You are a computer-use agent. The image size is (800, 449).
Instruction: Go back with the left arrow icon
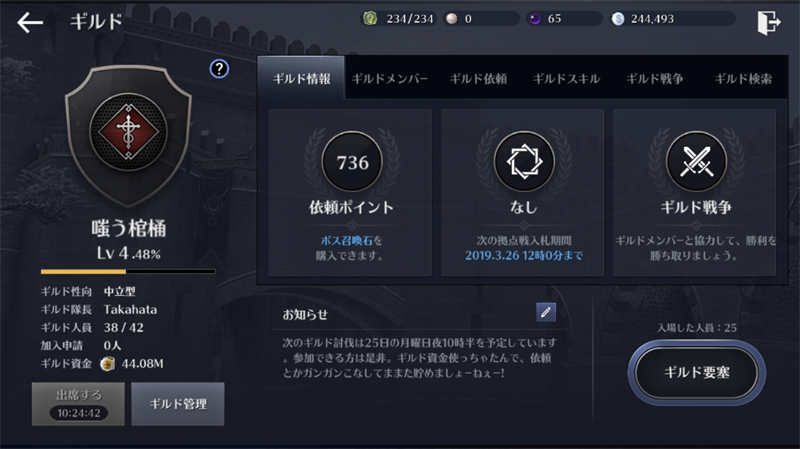pyautogui.click(x=30, y=22)
